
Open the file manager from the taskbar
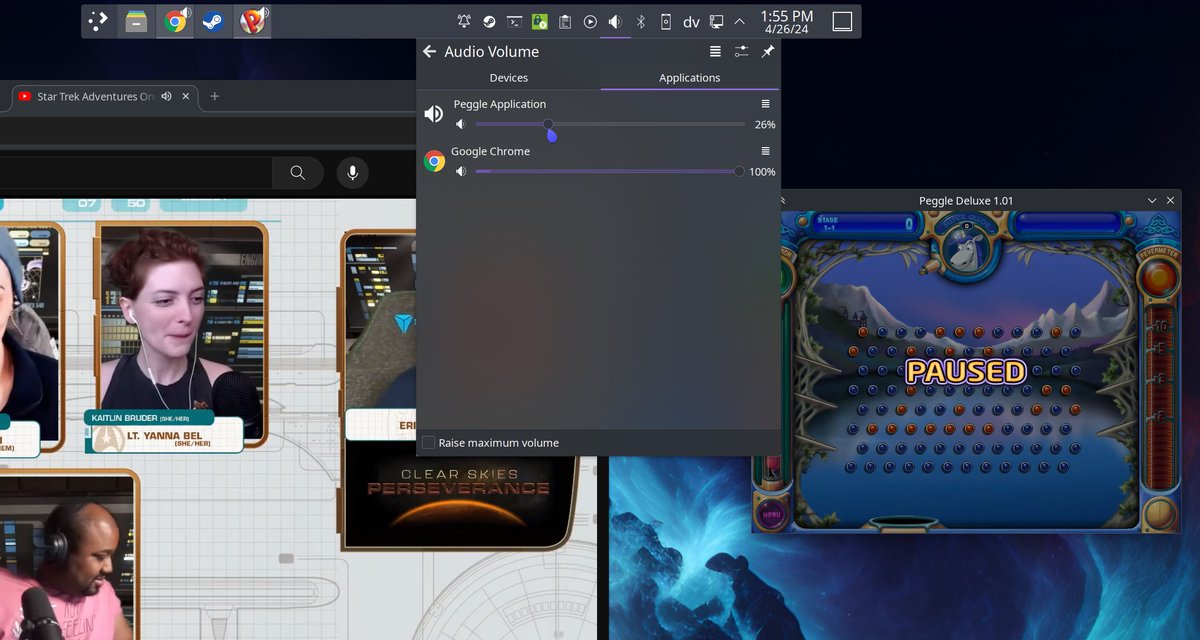(x=136, y=21)
